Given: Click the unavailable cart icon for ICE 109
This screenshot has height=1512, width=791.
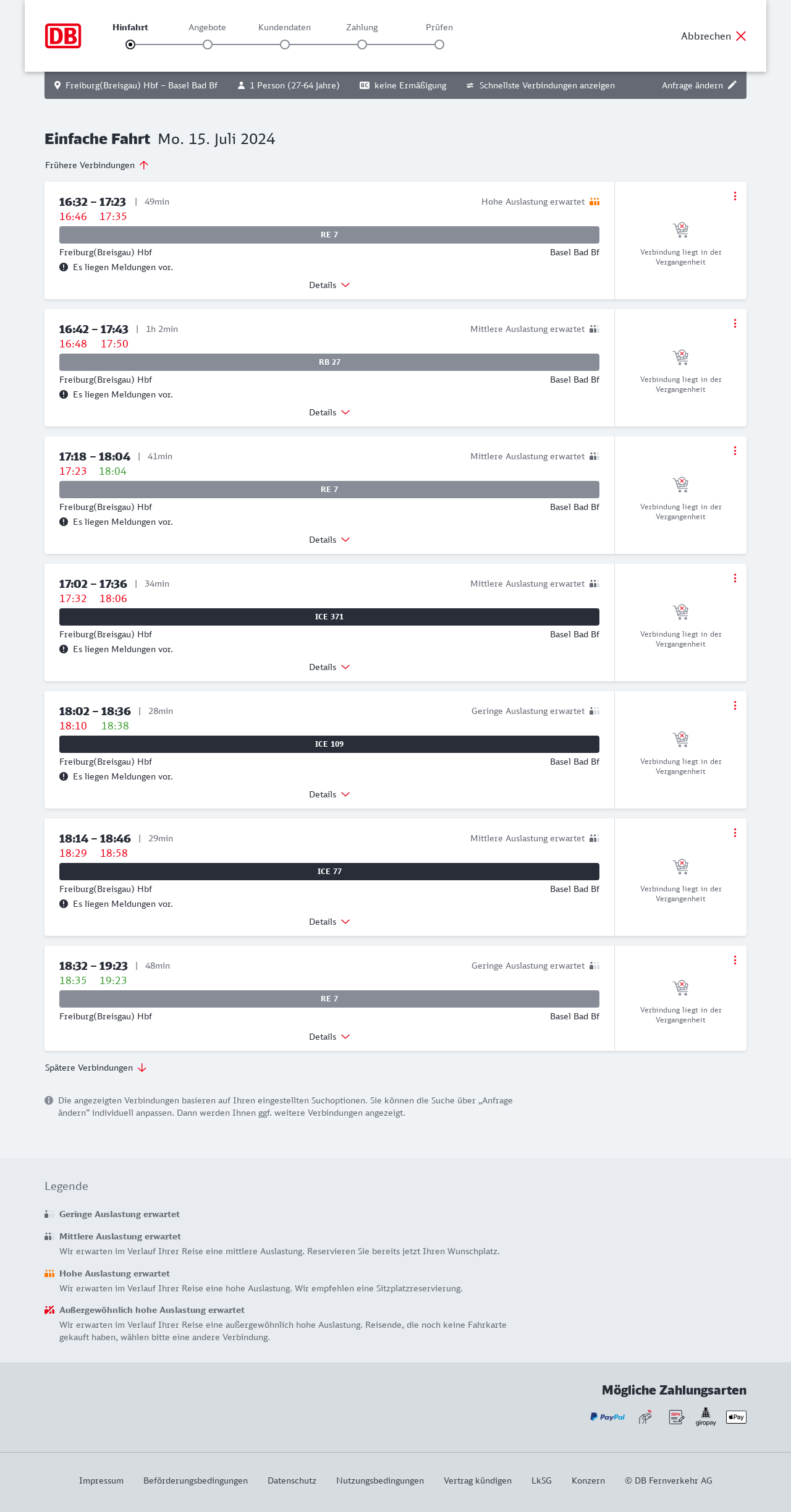Looking at the screenshot, I should click(680, 739).
